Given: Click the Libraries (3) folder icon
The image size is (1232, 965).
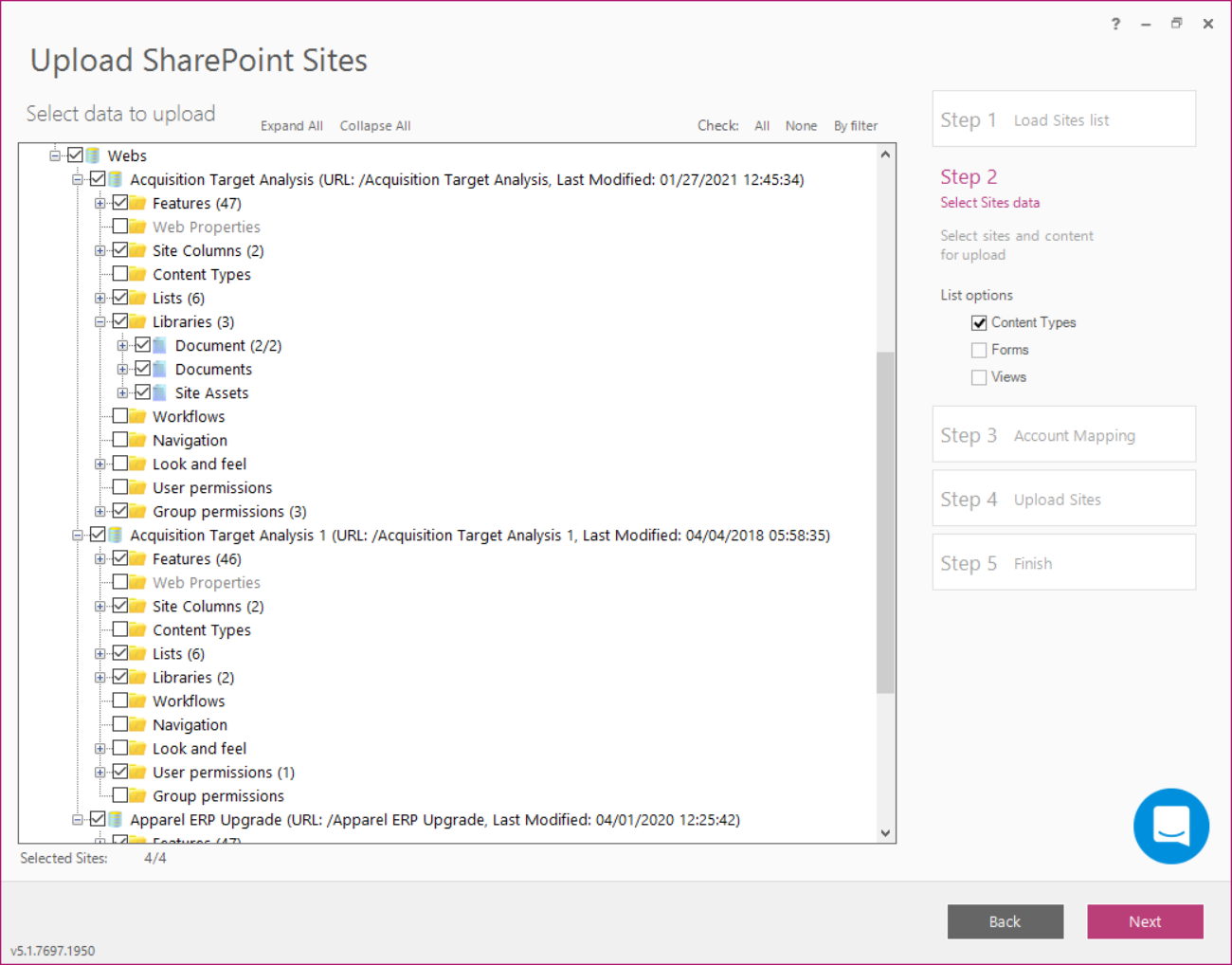Looking at the screenshot, I should click(138, 321).
